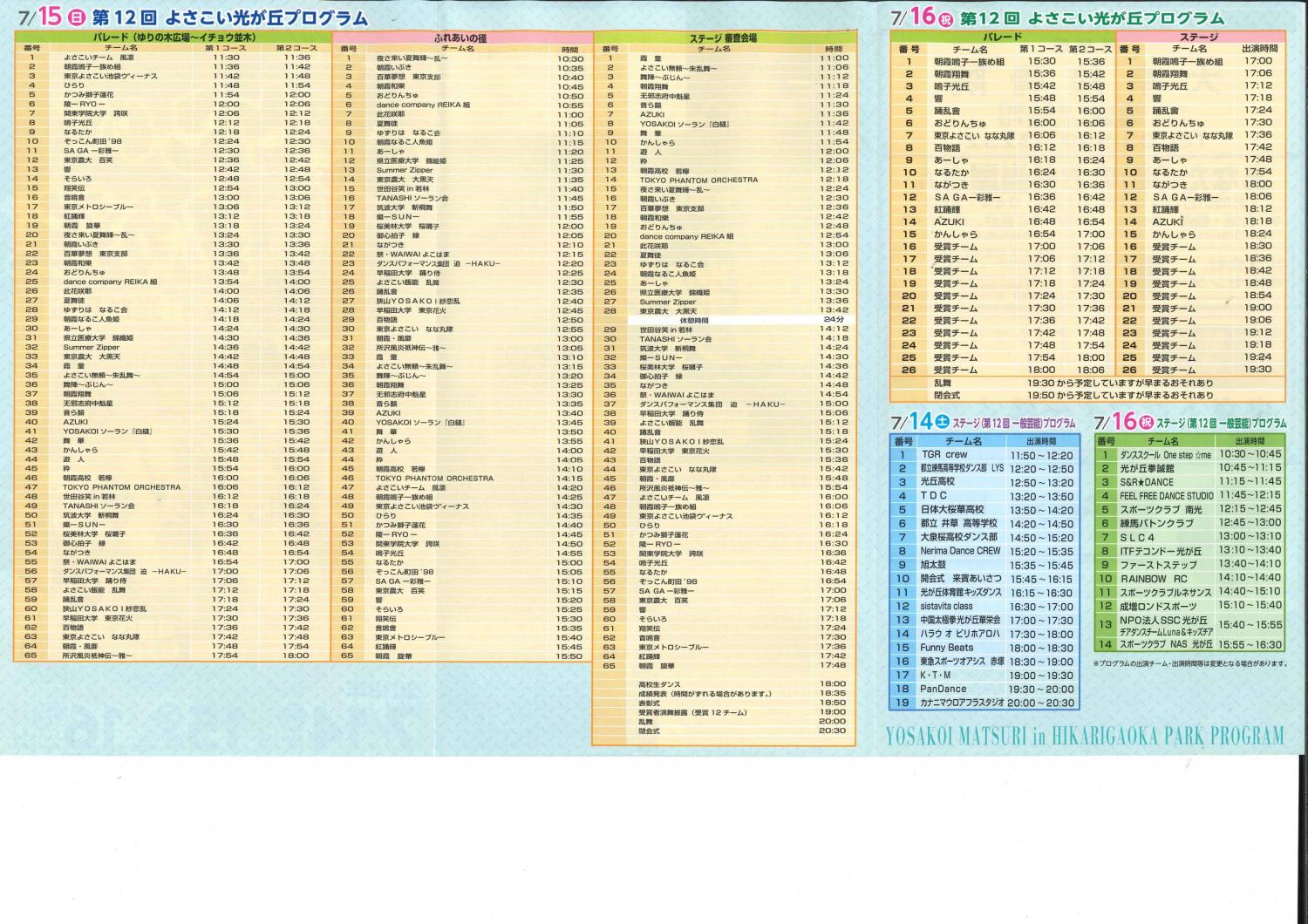Screen dimensions: 1308x924
Task: Select ファーストステップ team name
Action: click(x=1158, y=565)
